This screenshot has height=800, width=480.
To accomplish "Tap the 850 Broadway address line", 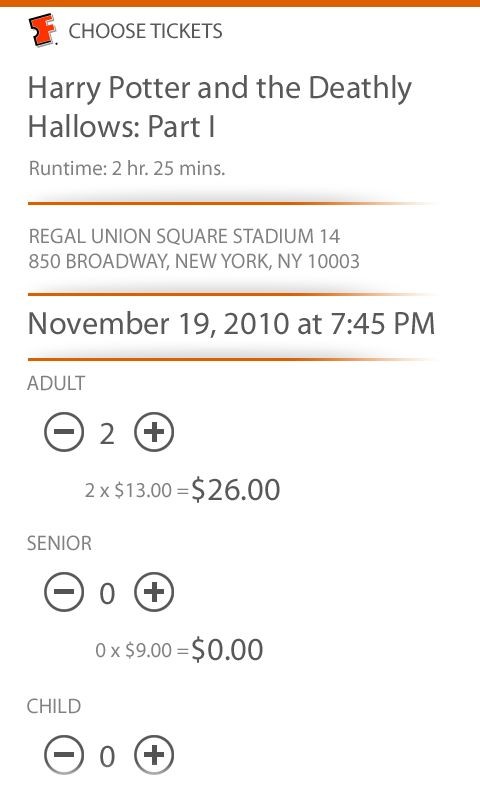I will tap(194, 261).
